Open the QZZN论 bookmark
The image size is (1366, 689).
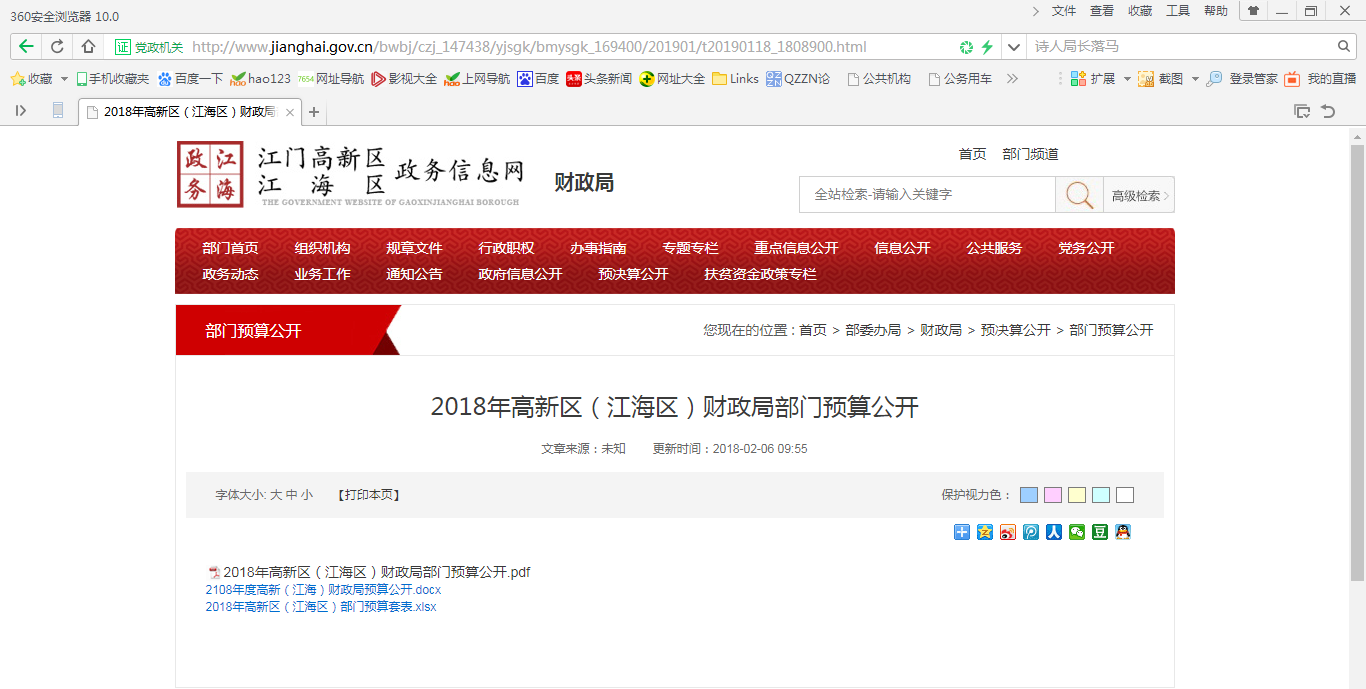(x=798, y=78)
